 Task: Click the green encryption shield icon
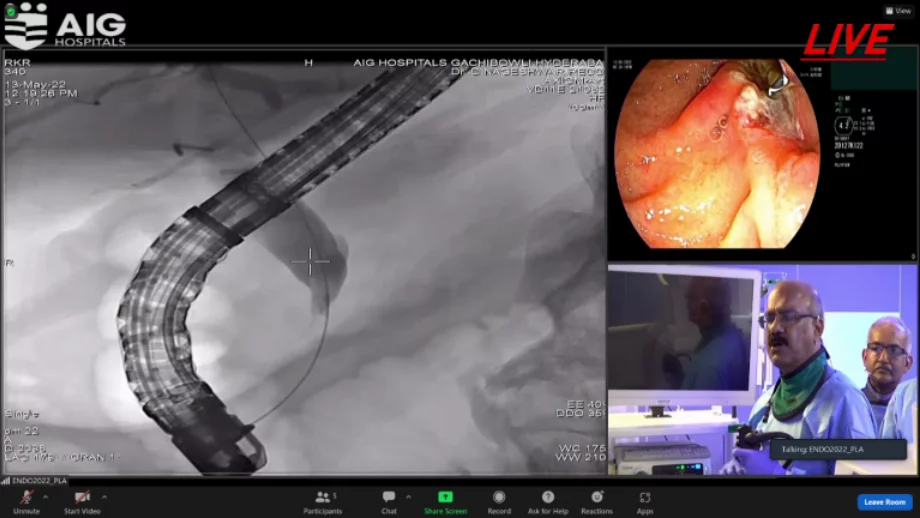9,11
